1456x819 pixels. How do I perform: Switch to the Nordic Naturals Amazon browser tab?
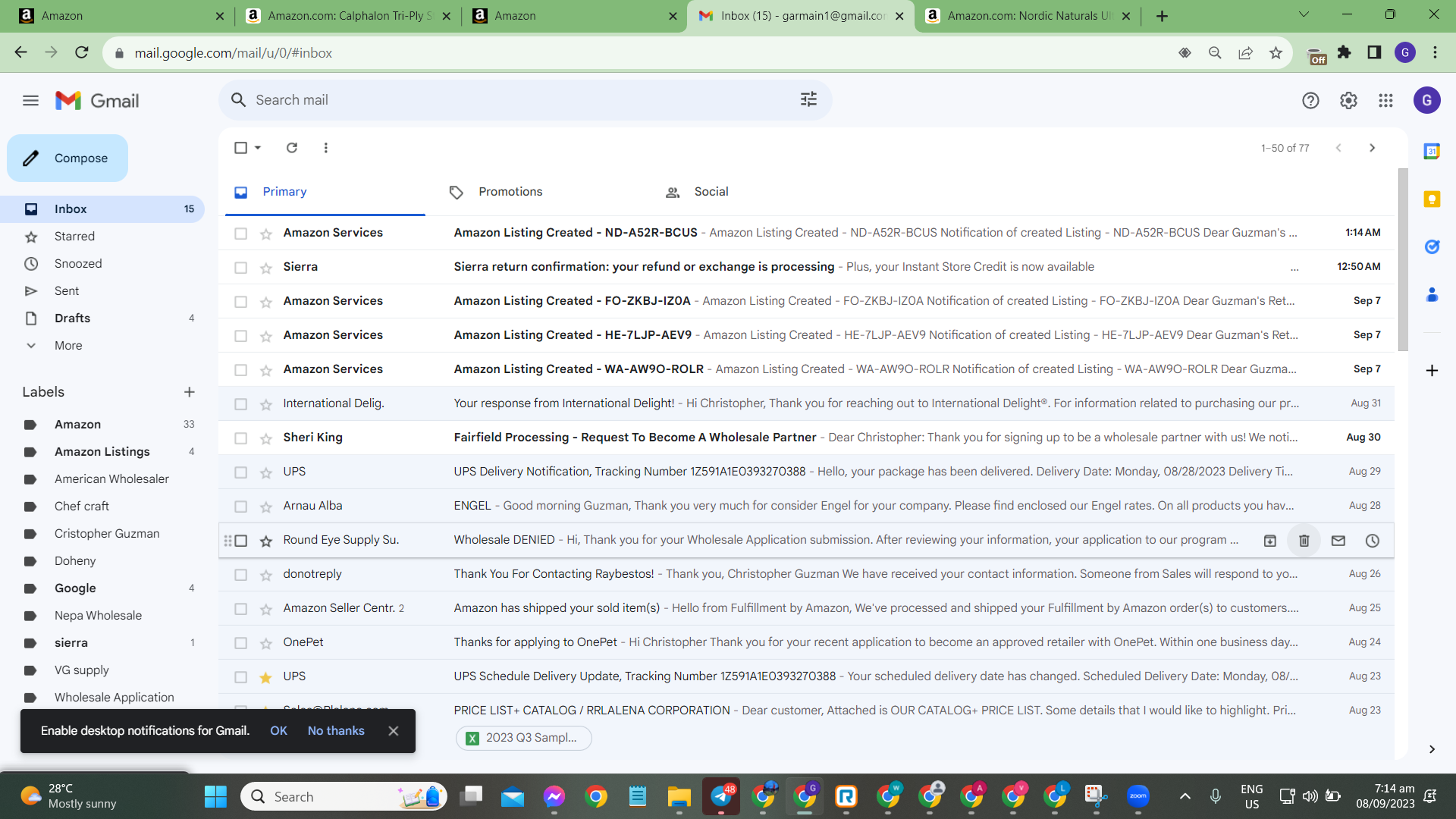[x=1028, y=16]
